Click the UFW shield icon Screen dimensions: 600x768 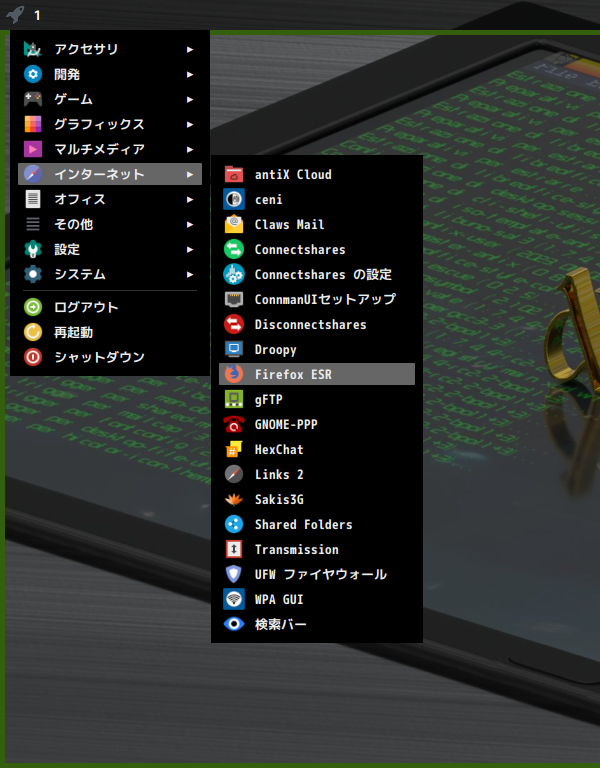click(234, 574)
